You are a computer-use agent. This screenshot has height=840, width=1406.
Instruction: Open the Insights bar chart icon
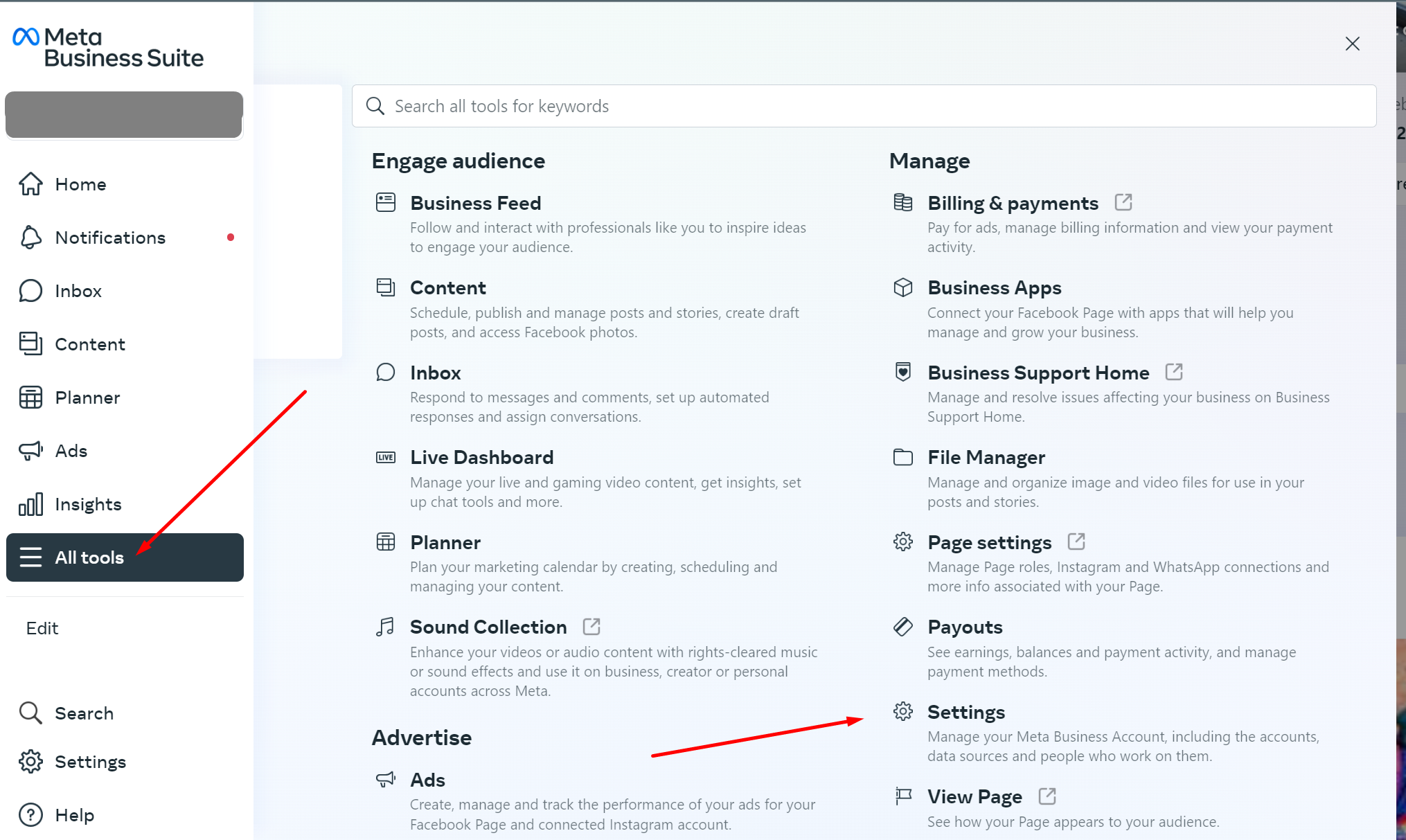point(30,504)
